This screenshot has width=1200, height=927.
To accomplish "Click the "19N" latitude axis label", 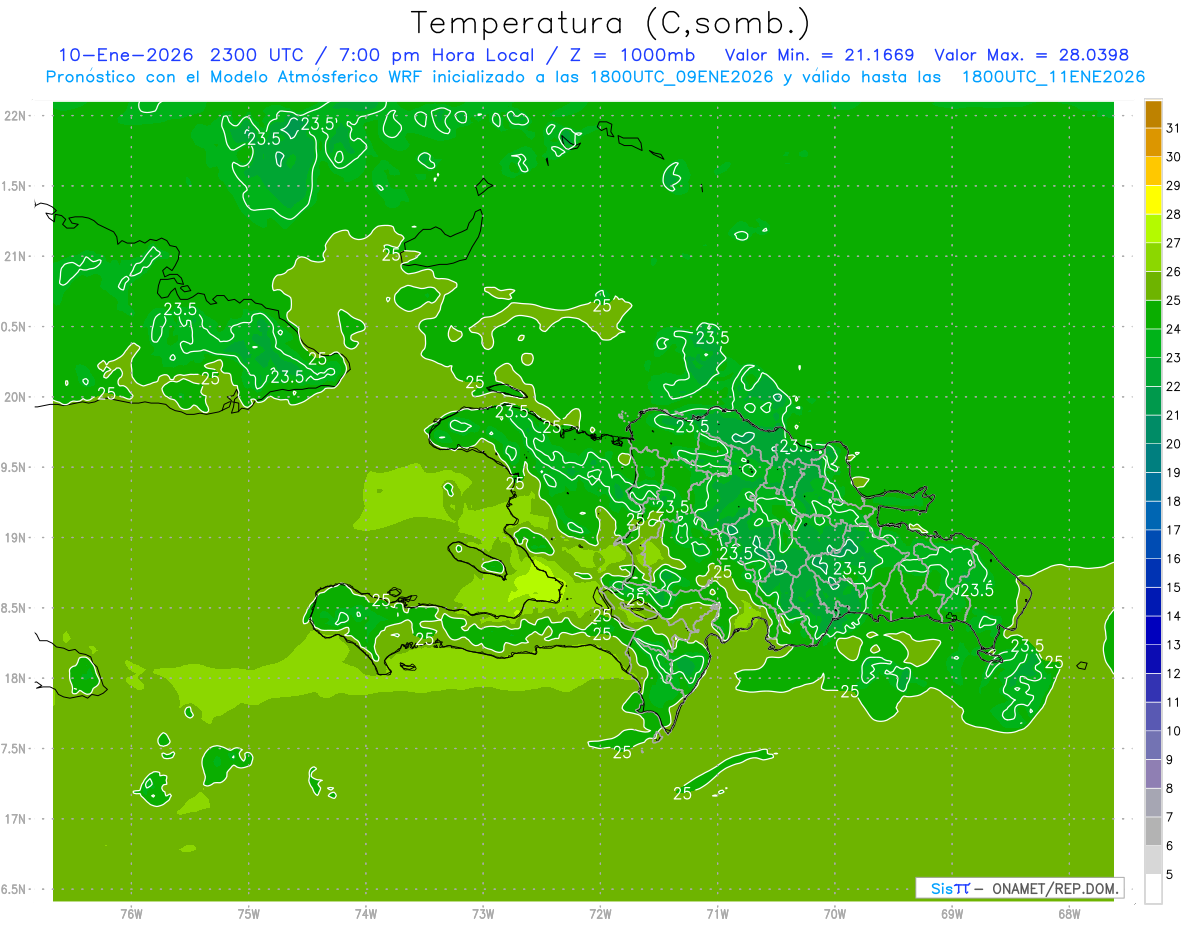I will click(16, 538).
